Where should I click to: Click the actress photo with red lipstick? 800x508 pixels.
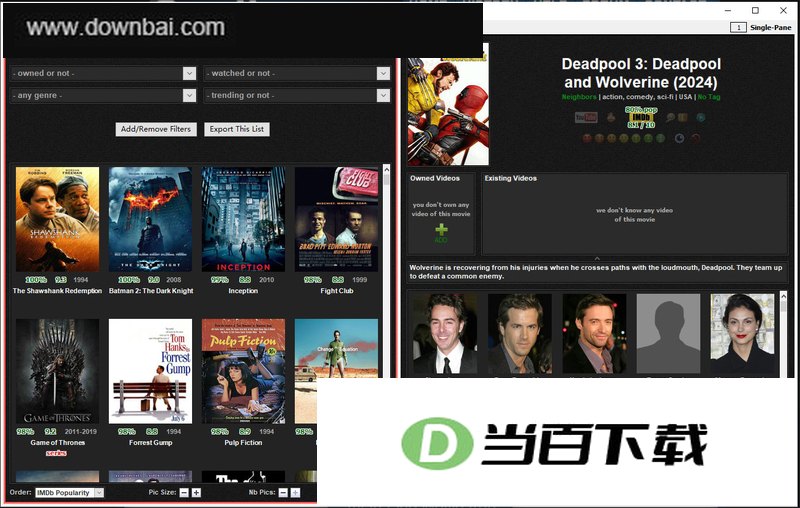tap(742, 334)
